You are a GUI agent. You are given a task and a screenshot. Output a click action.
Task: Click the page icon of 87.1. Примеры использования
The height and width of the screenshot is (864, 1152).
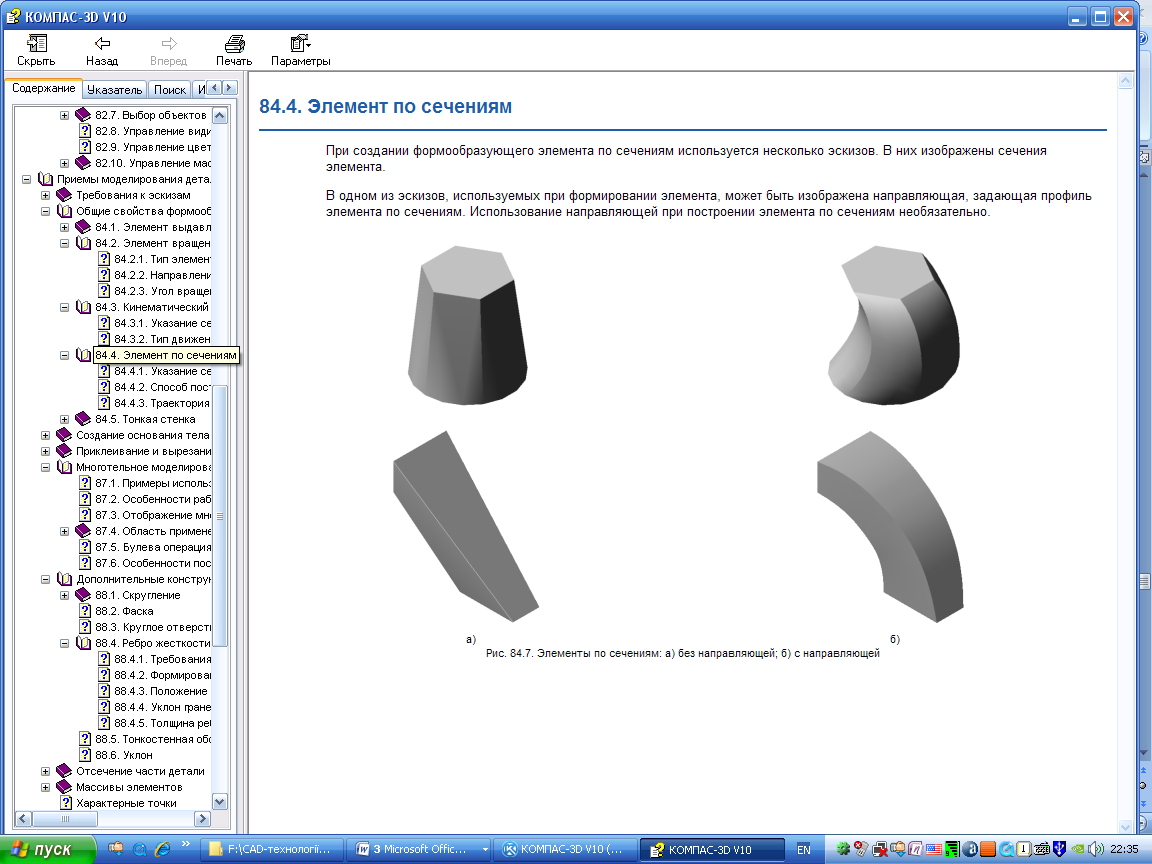(85, 483)
